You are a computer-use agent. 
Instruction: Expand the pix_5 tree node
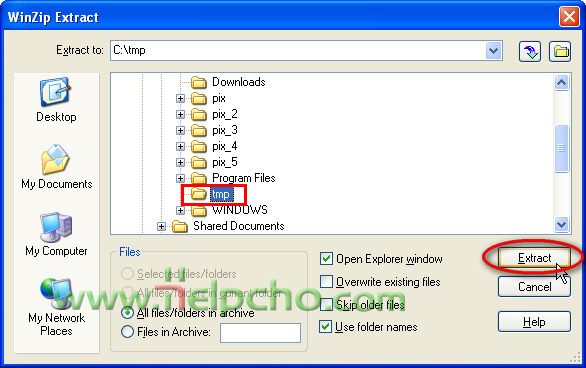coord(181,163)
